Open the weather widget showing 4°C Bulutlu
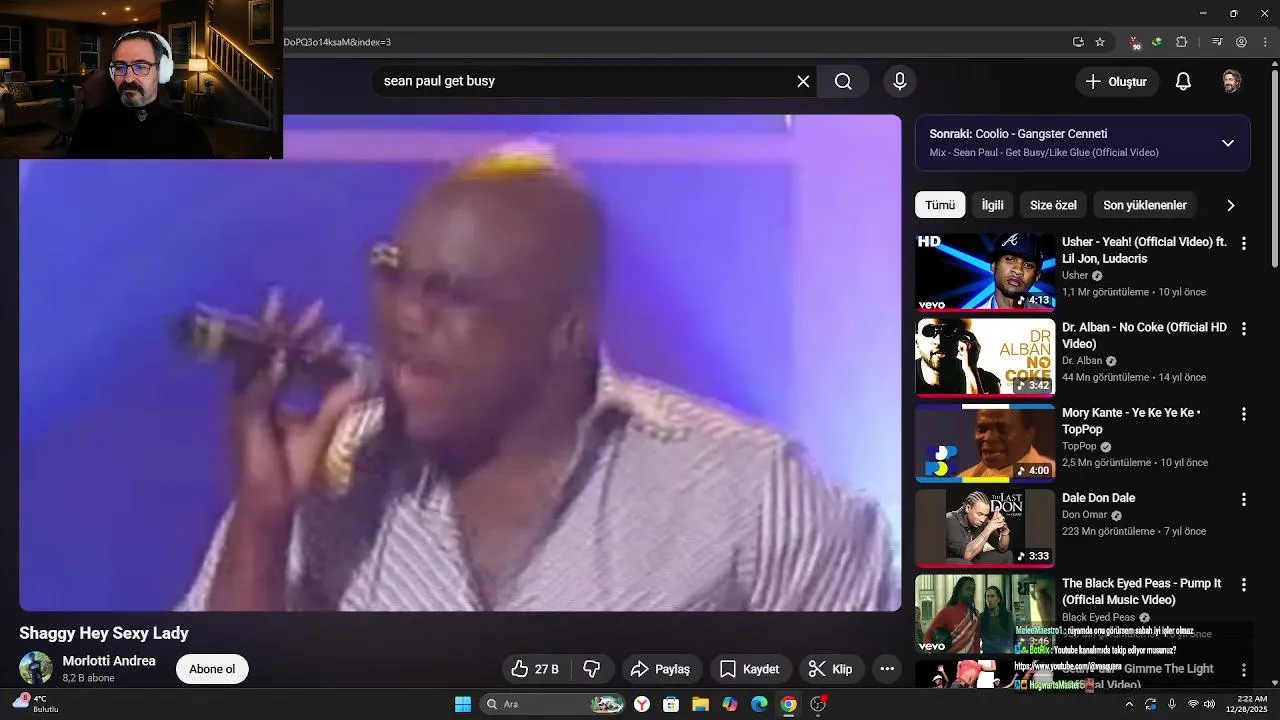Screen dimensions: 1280x720 click(x=36, y=704)
